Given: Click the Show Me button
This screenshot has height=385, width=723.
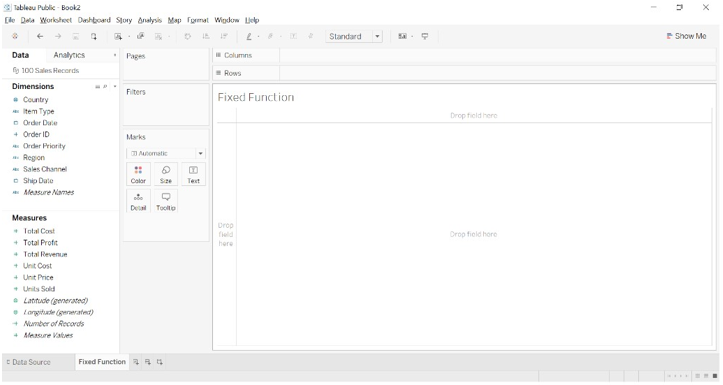Looking at the screenshot, I should [686, 36].
